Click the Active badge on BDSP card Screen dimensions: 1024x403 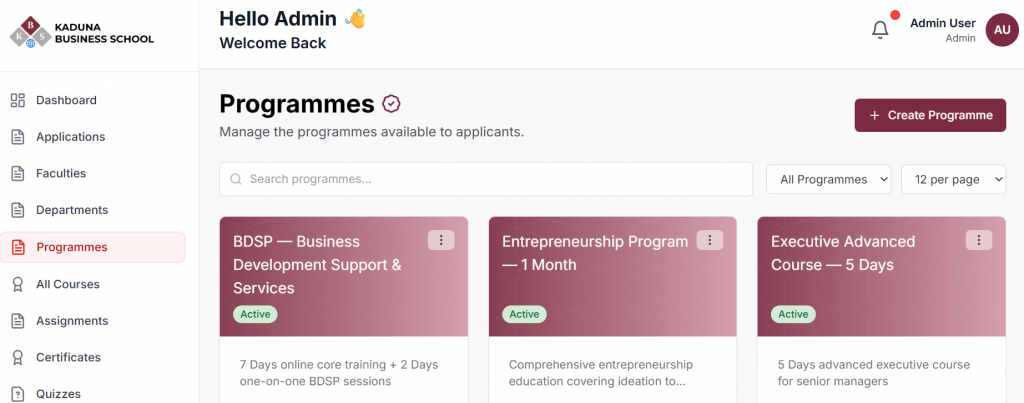pos(255,314)
